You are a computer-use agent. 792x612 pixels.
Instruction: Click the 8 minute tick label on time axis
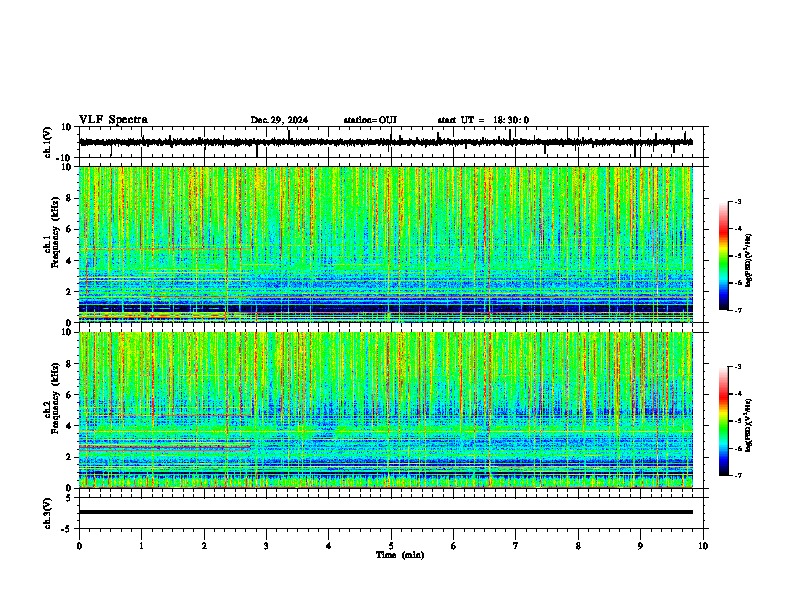(x=578, y=546)
